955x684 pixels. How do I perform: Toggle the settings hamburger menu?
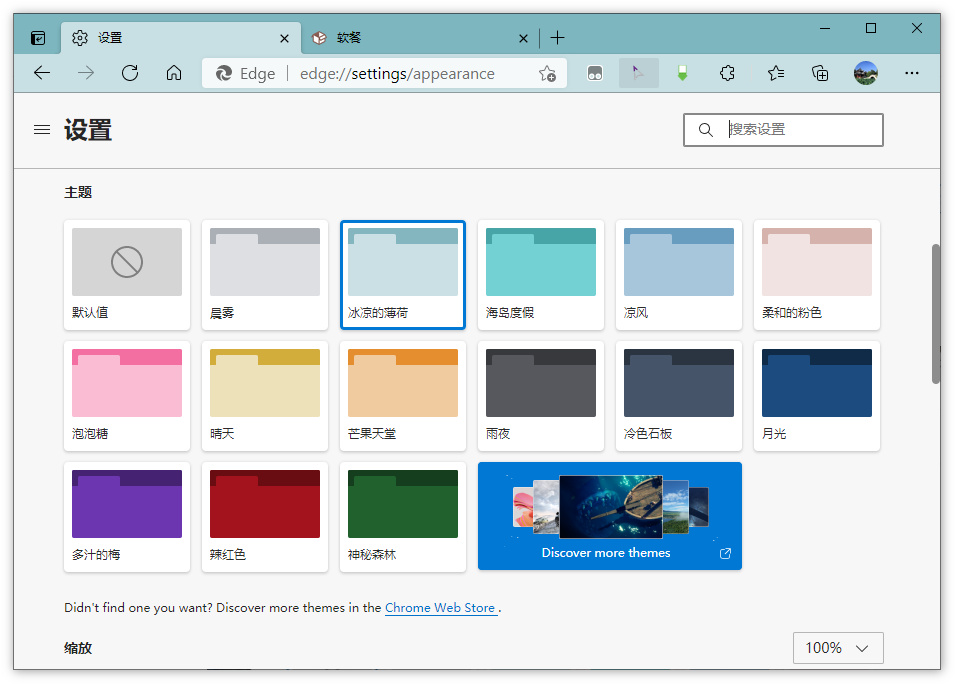(x=42, y=129)
